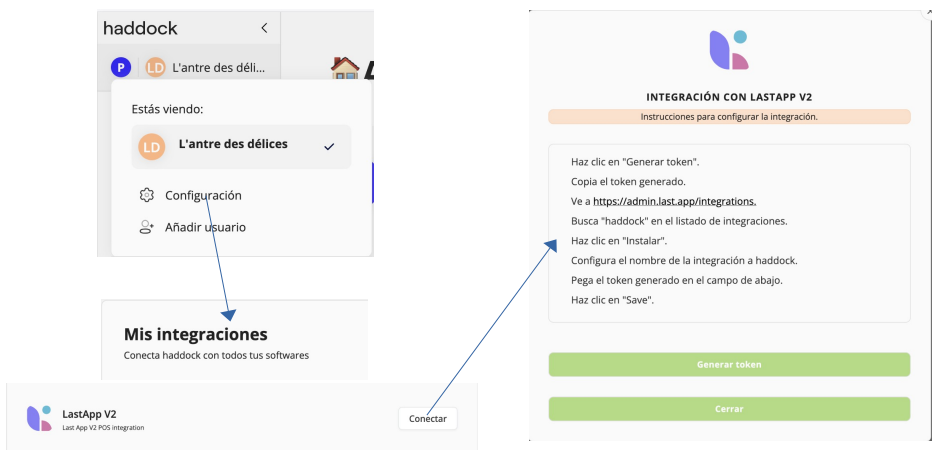Click the LastApp V2 logo in the integration row
The width and height of the screenshot is (938, 468).
click(x=39, y=418)
